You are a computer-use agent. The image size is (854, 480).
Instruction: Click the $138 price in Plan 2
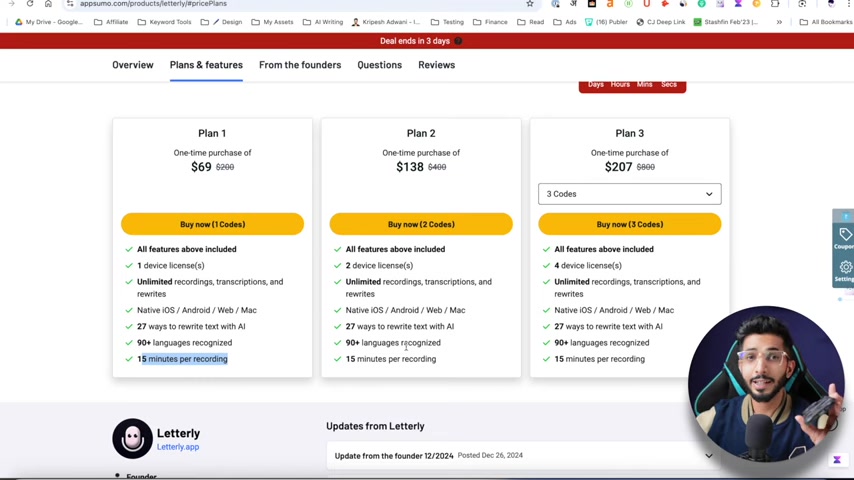(410, 167)
